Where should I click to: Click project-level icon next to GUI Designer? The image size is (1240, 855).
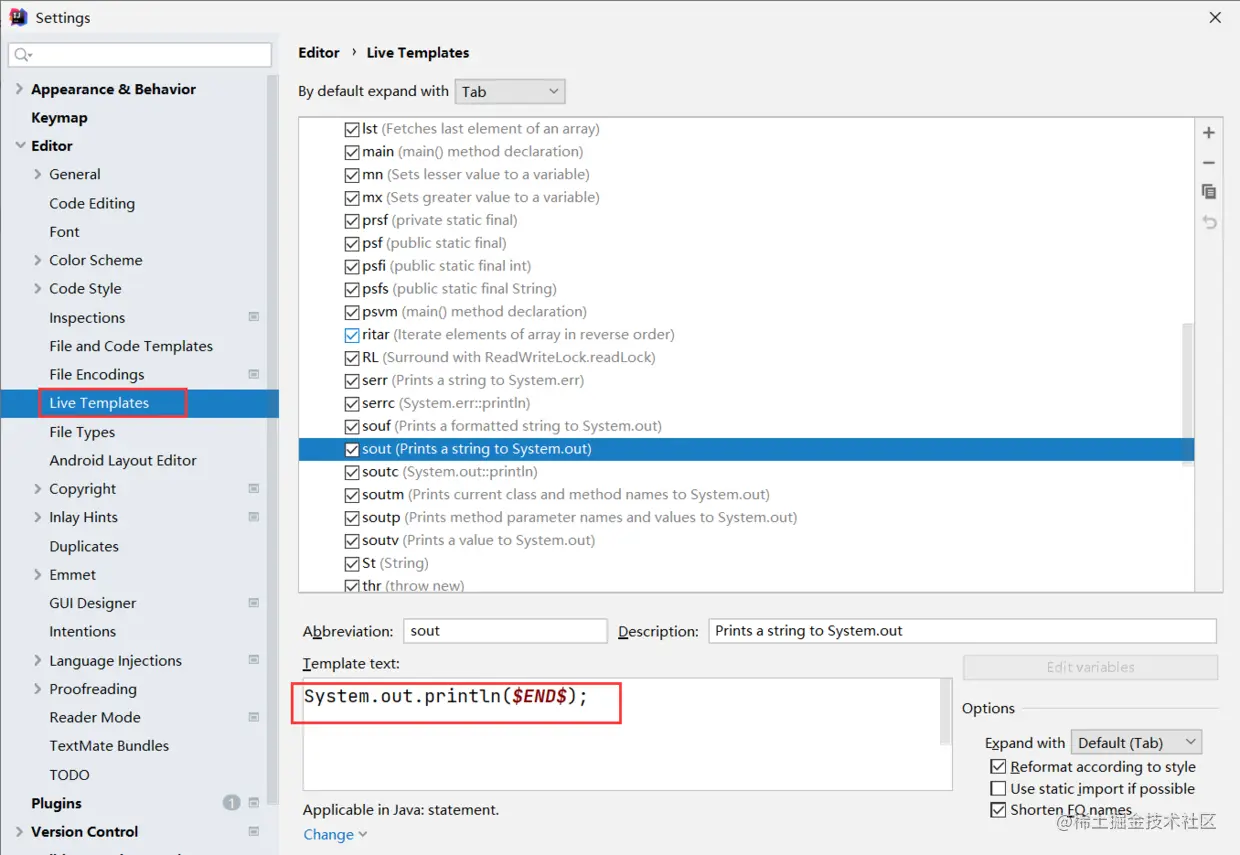[254, 603]
